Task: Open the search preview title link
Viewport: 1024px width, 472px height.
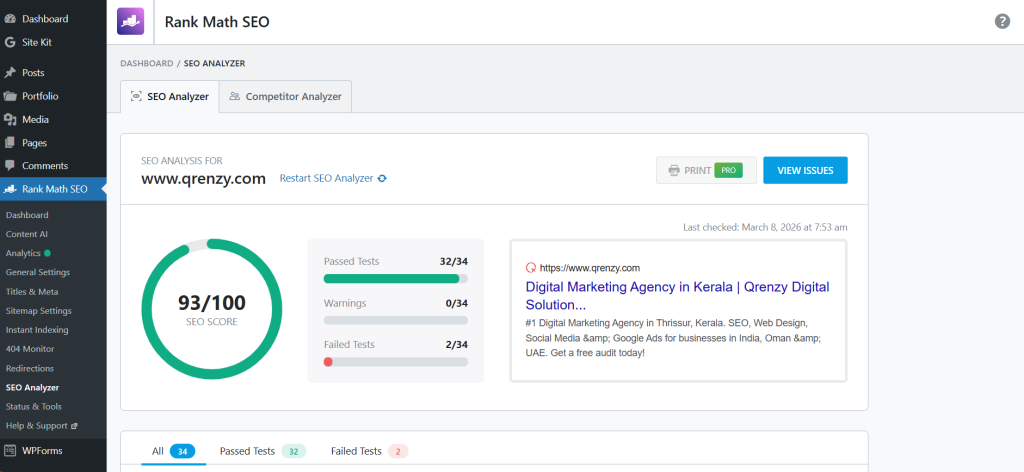Action: pyautogui.click(x=677, y=295)
